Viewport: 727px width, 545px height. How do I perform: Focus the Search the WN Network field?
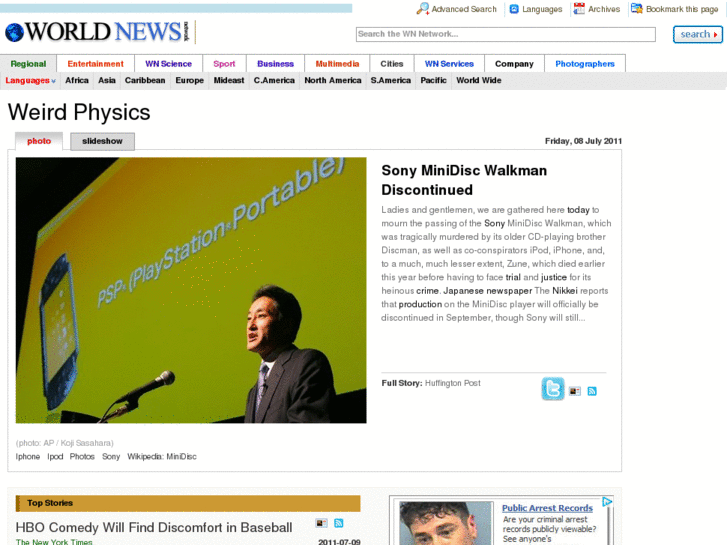pos(506,34)
